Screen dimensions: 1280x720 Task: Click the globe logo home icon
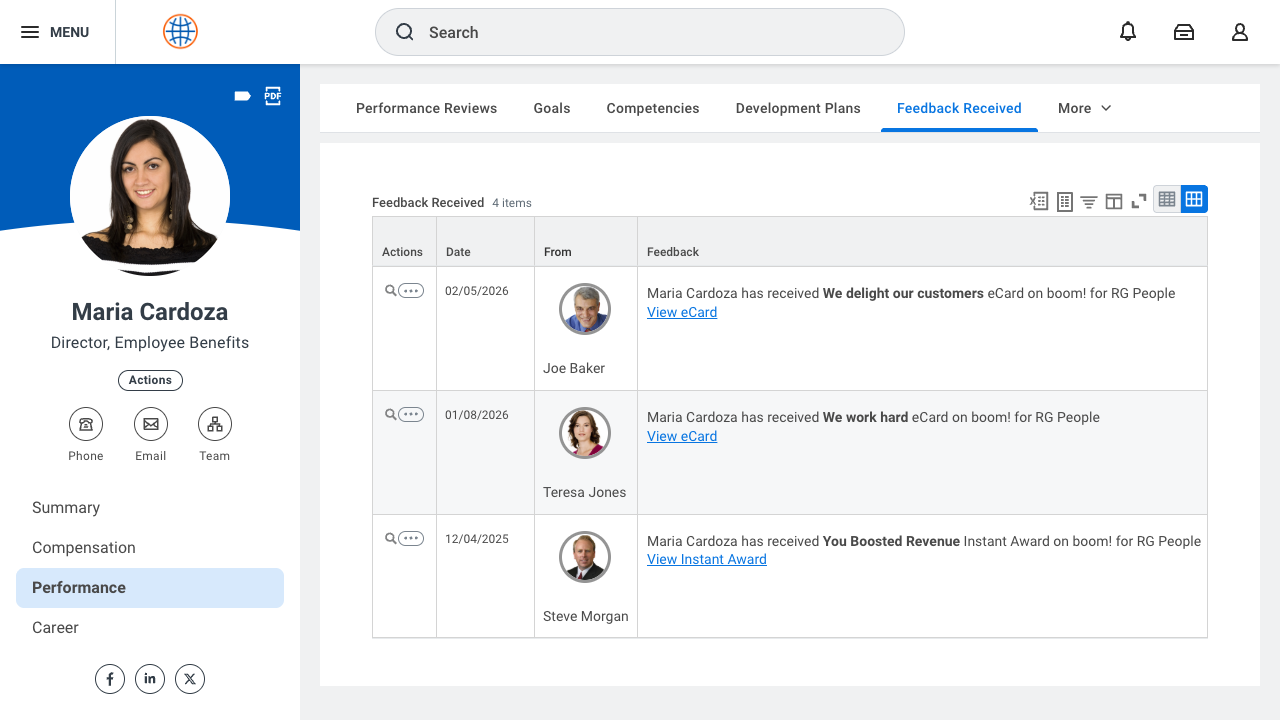[180, 32]
